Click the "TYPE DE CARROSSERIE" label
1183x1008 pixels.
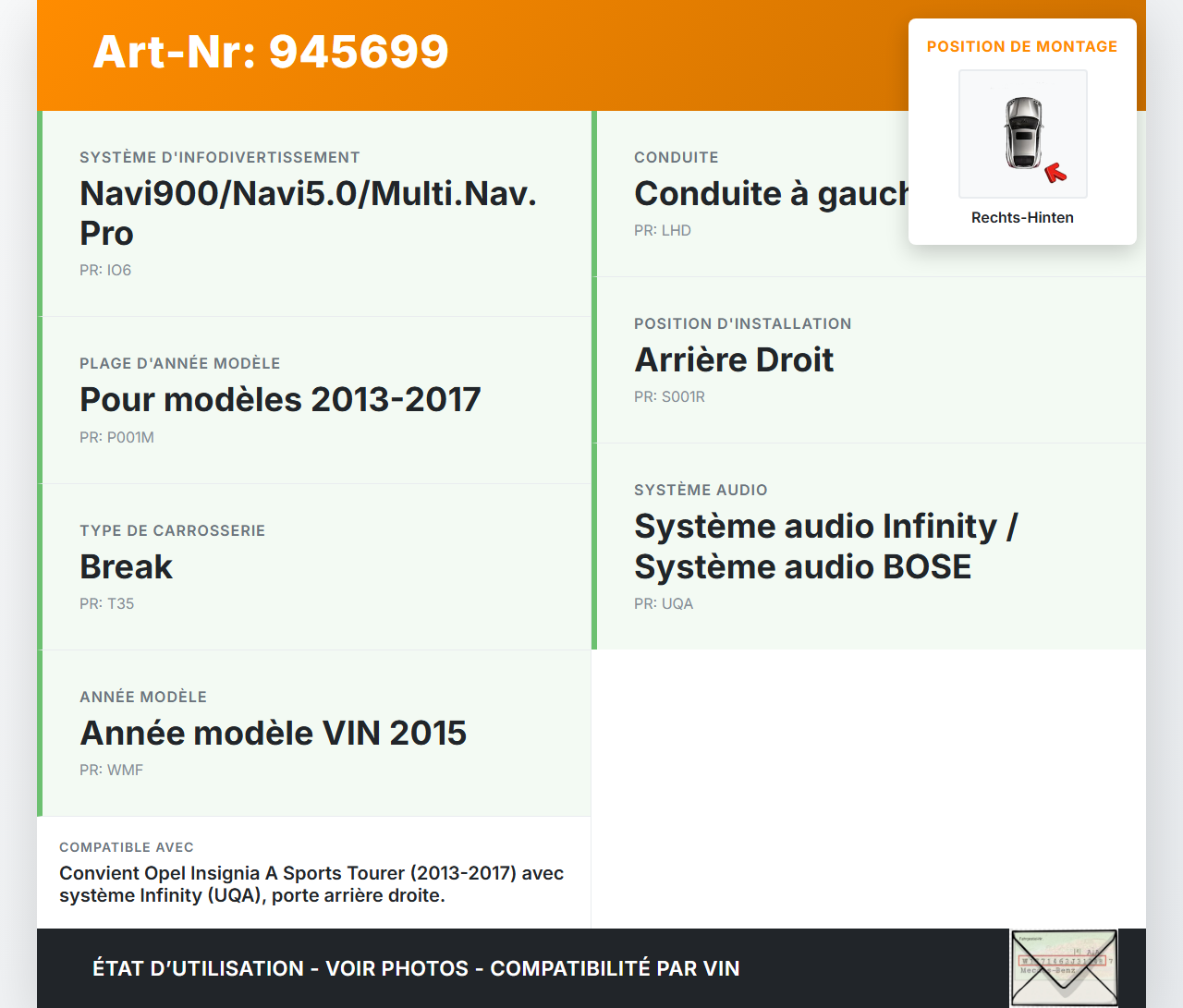coord(173,530)
